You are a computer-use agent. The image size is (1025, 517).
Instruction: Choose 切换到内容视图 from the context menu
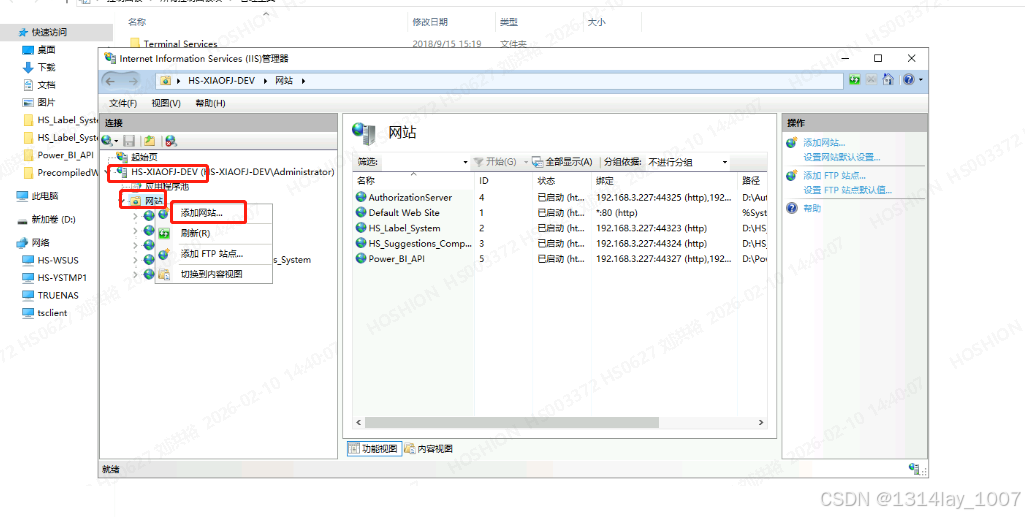(x=213, y=274)
